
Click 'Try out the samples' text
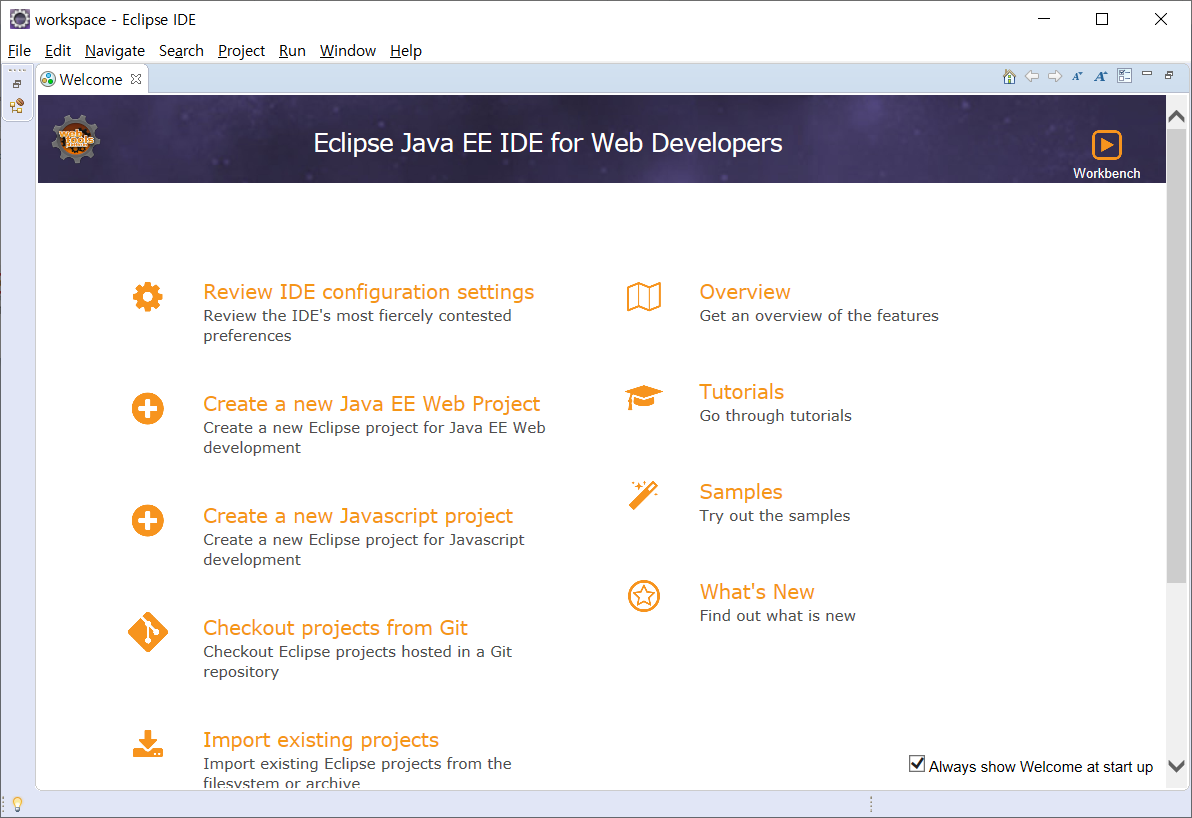click(x=775, y=515)
